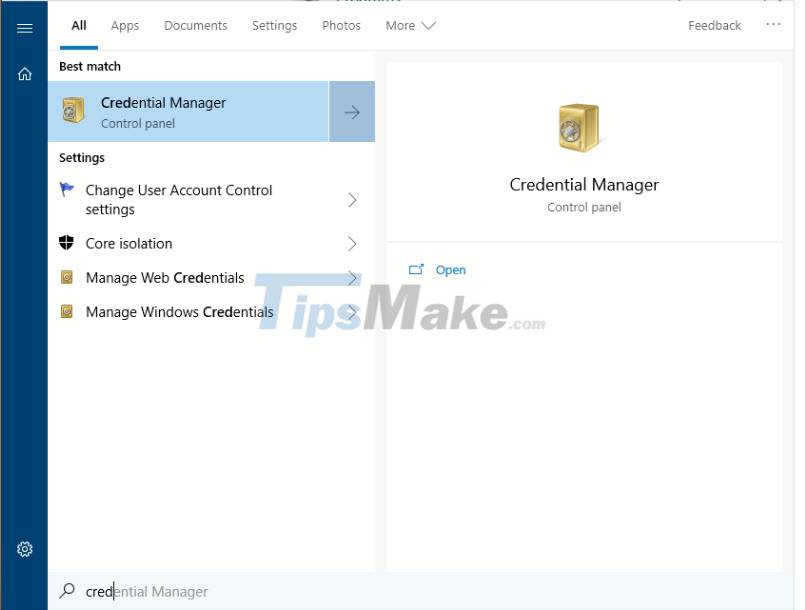Click the Credential Manager safe icon in Best match
Image resolution: width=805 pixels, height=610 pixels.
pos(74,111)
